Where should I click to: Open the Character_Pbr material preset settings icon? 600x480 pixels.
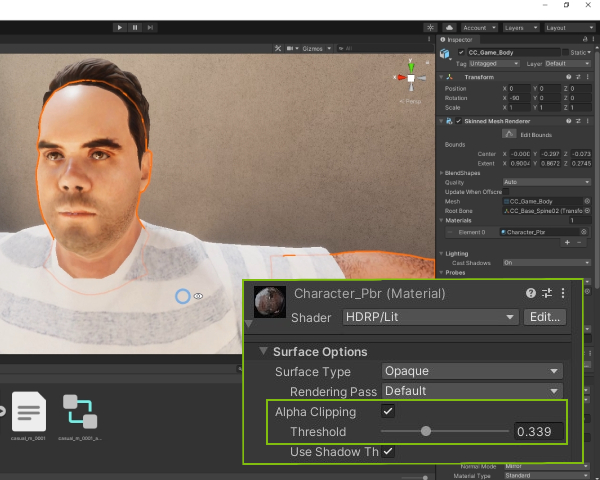[547, 294]
